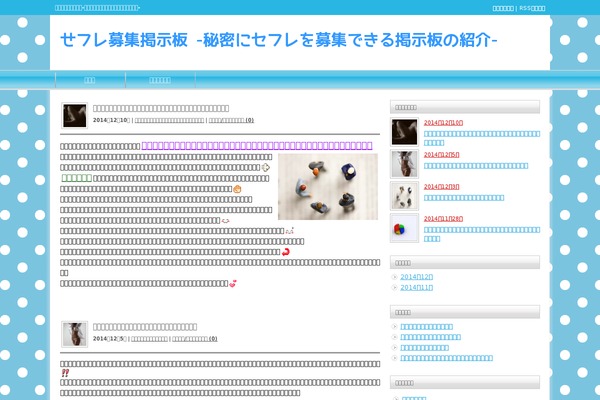Image resolution: width=600 pixels, height=400 pixels.
Task: Follow the green link in the first post body
Action: click(77, 178)
